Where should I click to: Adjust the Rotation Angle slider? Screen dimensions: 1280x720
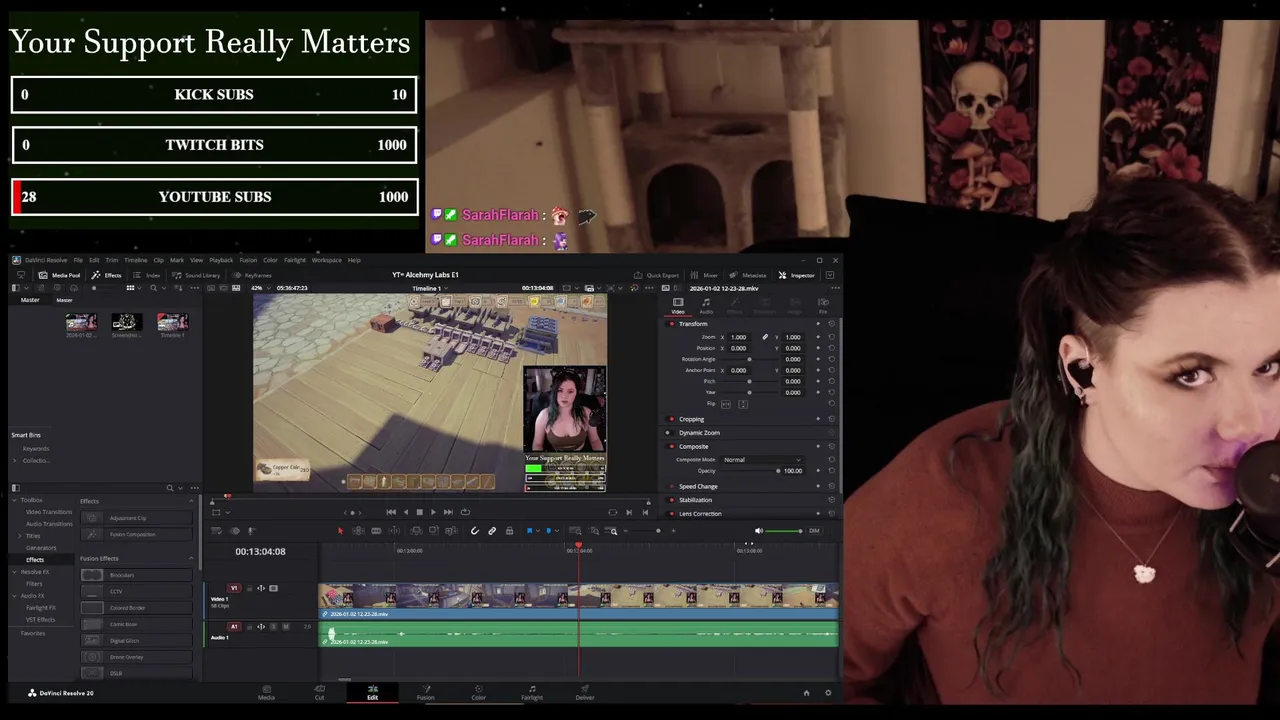pyautogui.click(x=749, y=359)
